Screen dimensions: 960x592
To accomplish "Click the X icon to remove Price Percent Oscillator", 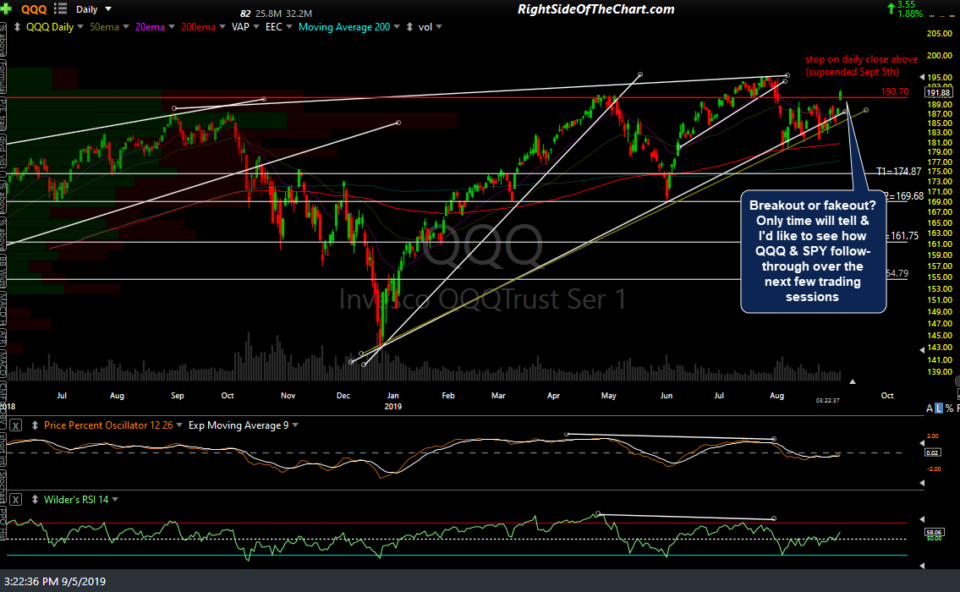I will tap(15, 425).
